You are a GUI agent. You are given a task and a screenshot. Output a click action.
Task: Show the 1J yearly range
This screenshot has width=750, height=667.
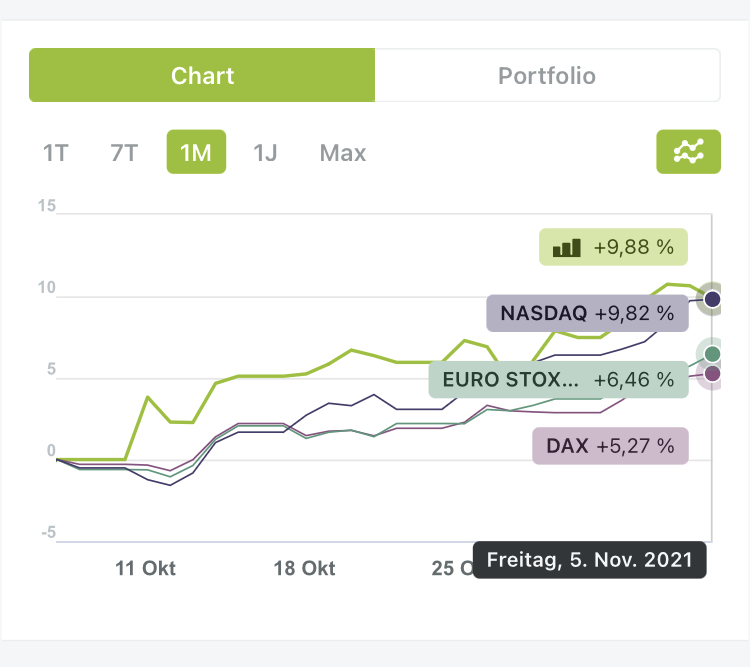pos(265,153)
